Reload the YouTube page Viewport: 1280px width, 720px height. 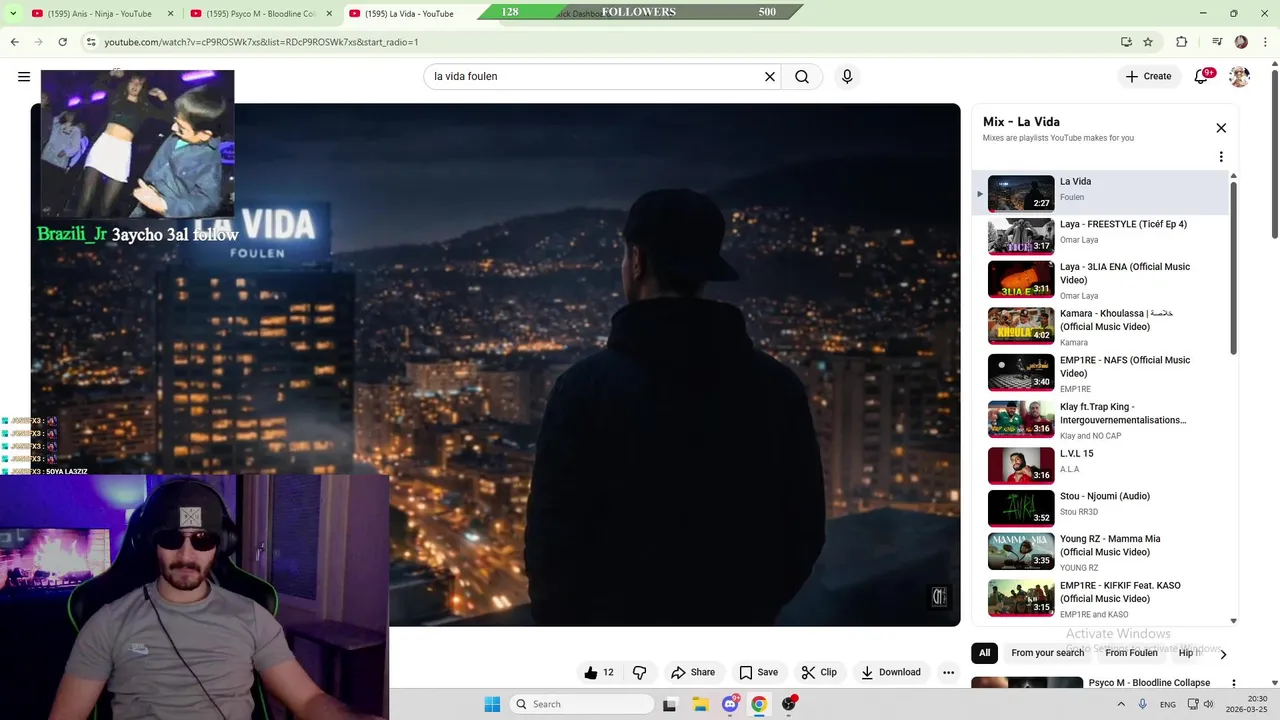62,42
